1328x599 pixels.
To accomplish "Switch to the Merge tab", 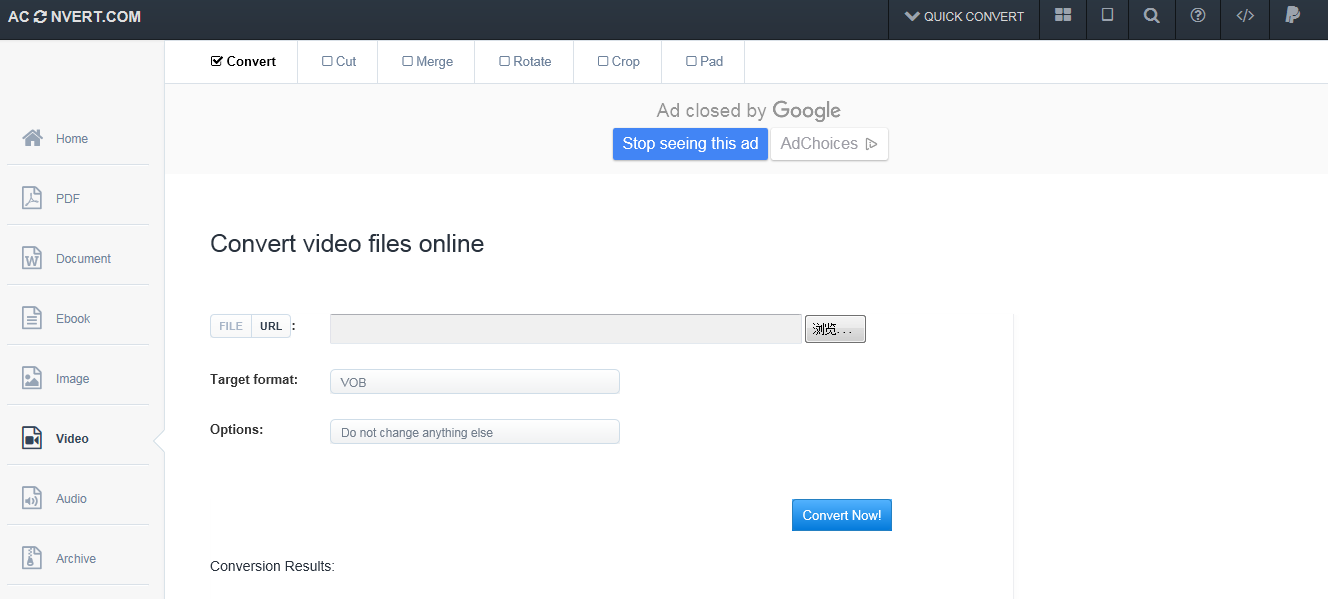I will click(427, 61).
